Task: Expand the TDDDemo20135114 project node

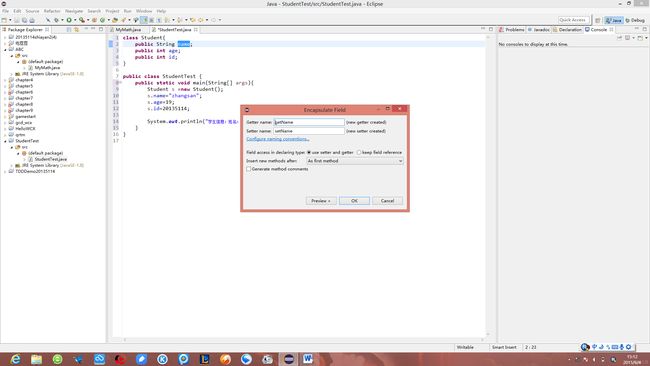Action: pos(5,171)
